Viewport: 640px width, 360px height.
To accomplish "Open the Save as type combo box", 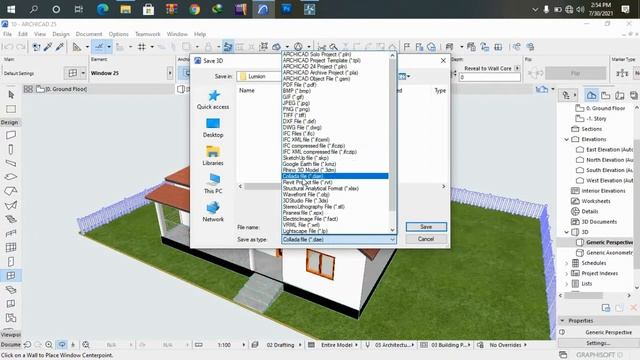I will (x=339, y=239).
